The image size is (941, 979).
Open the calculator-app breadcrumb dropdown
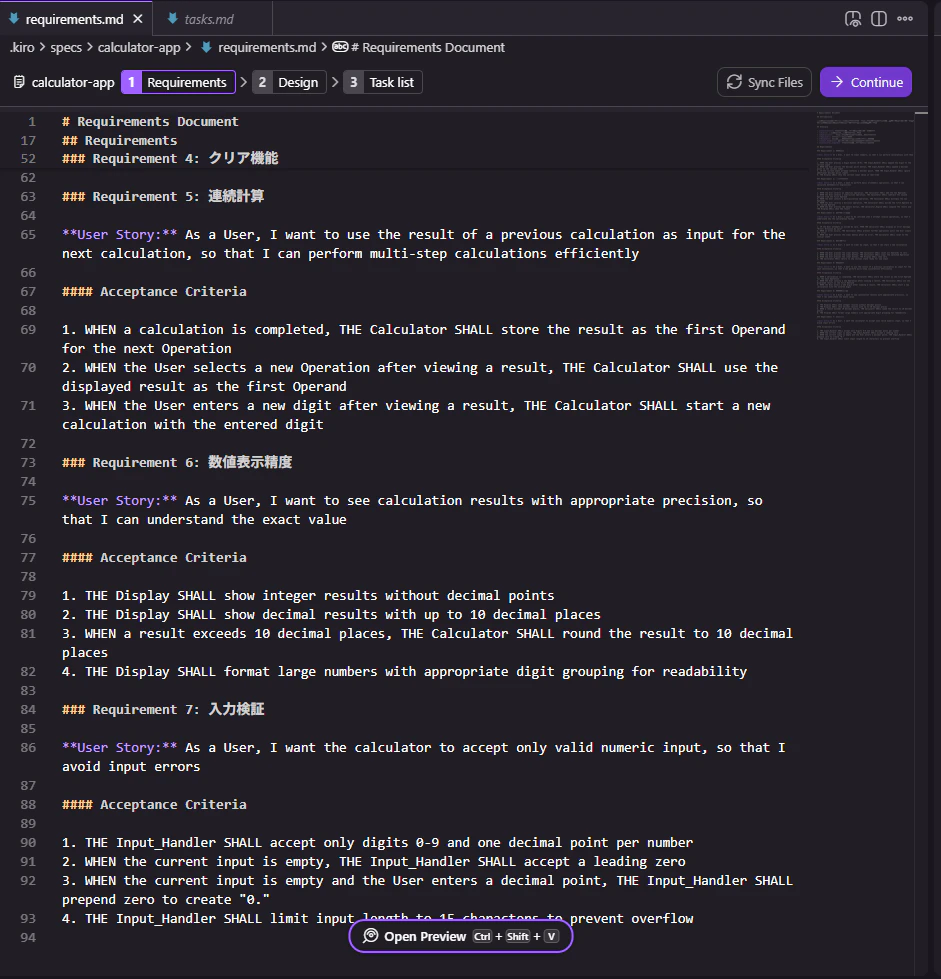pos(139,47)
